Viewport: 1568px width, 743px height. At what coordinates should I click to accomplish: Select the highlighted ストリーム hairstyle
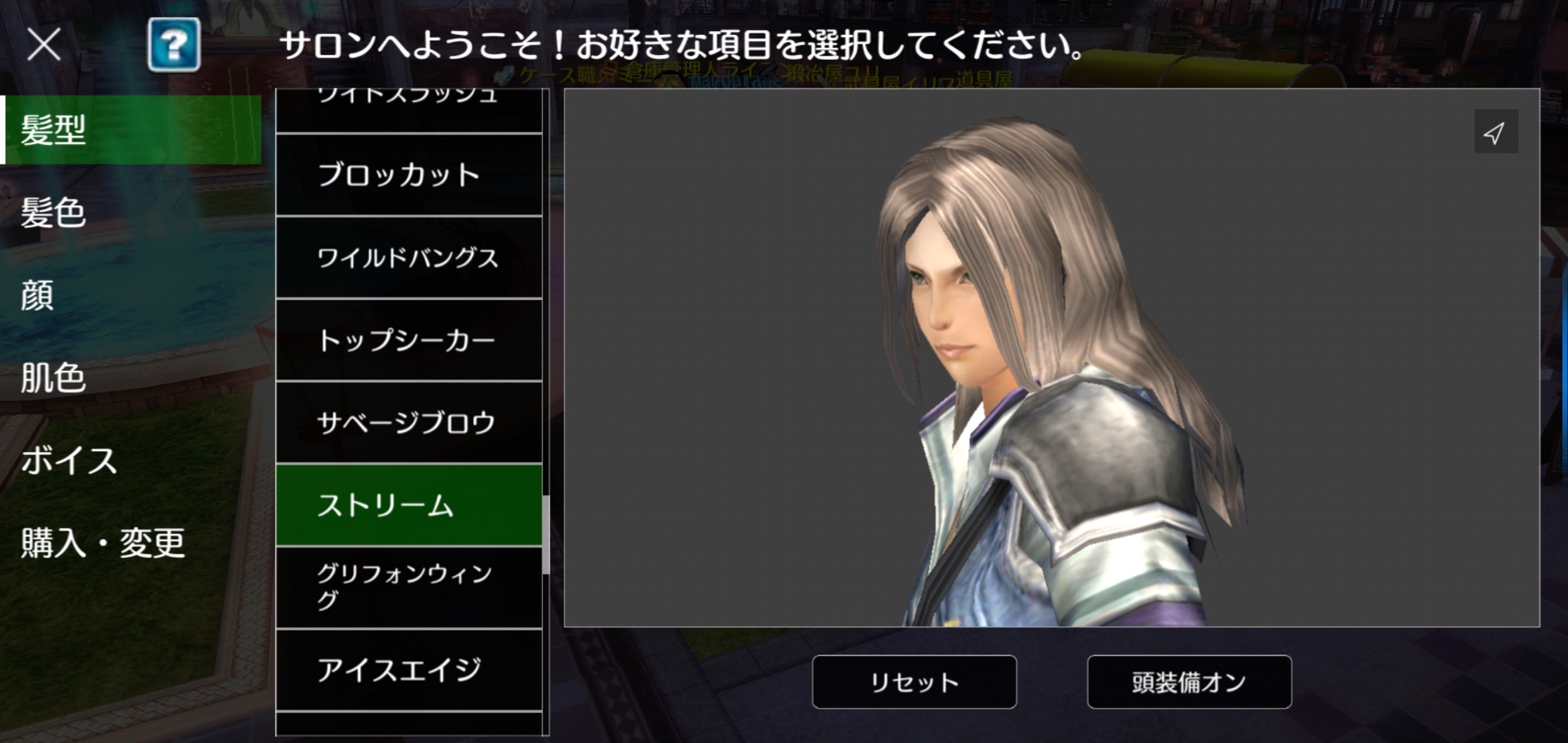[x=409, y=505]
